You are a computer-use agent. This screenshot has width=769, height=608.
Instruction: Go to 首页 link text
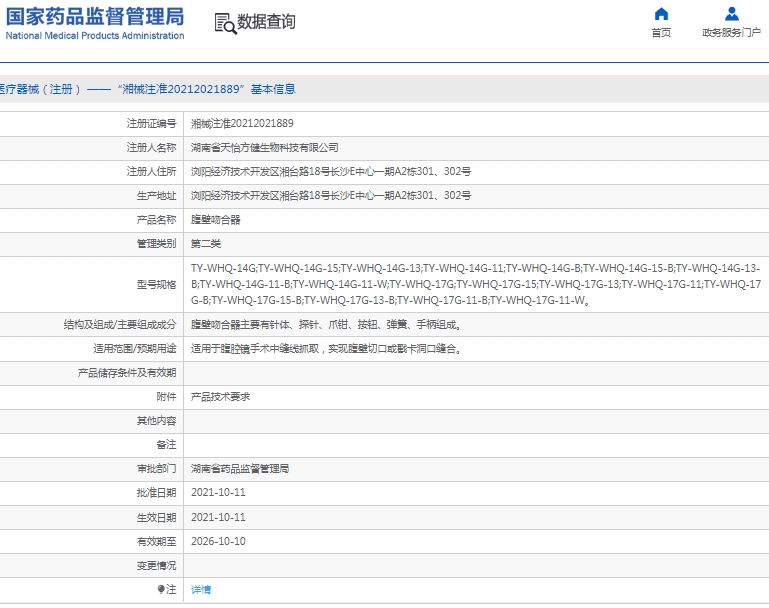(661, 33)
